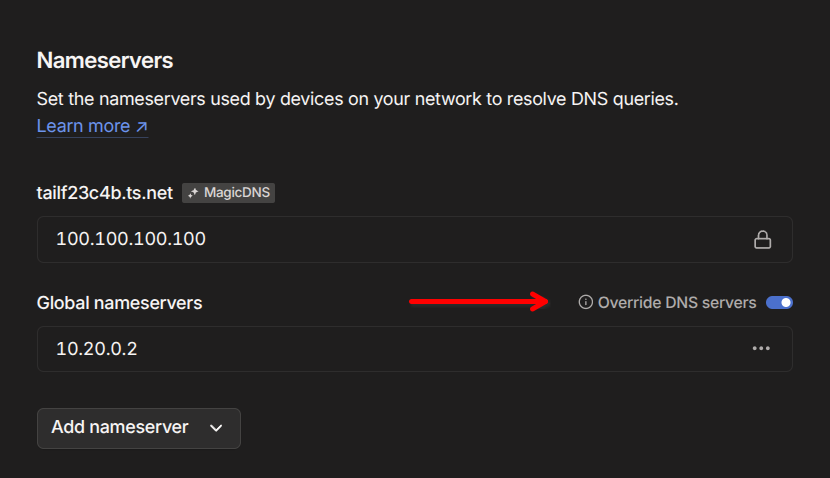
Task: Open the Learn more link
Action: [83, 126]
